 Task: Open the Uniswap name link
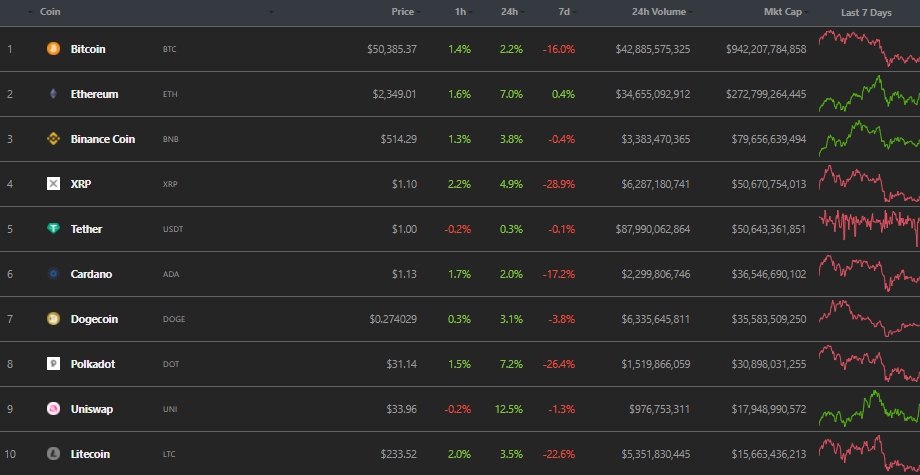point(93,409)
